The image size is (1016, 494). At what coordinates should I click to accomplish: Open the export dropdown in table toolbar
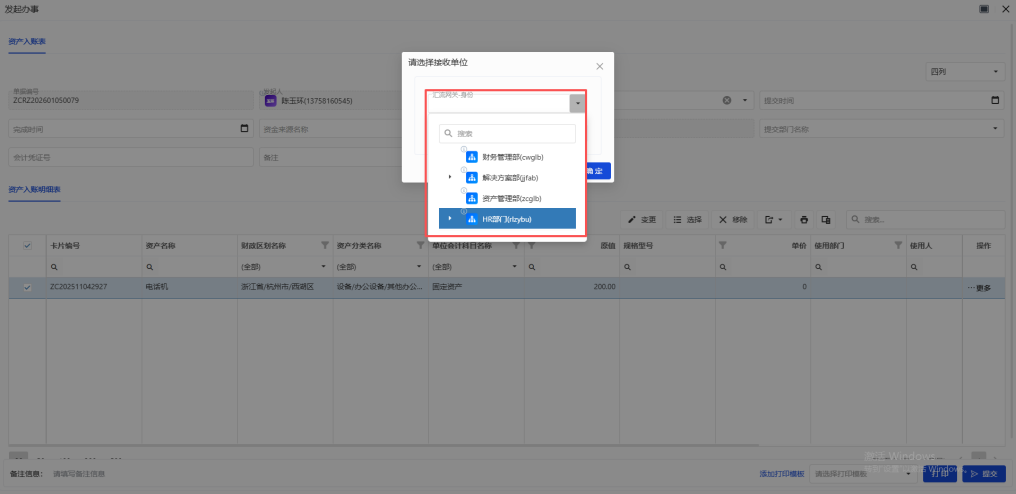[773, 219]
